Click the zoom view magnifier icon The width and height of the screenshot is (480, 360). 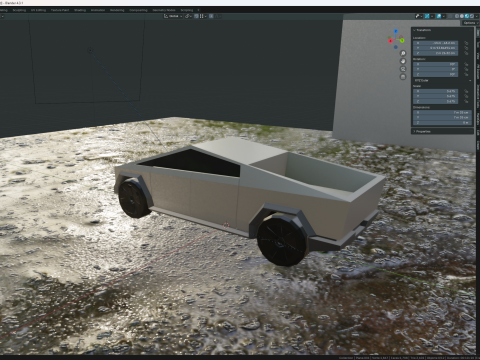pyautogui.click(x=403, y=53)
